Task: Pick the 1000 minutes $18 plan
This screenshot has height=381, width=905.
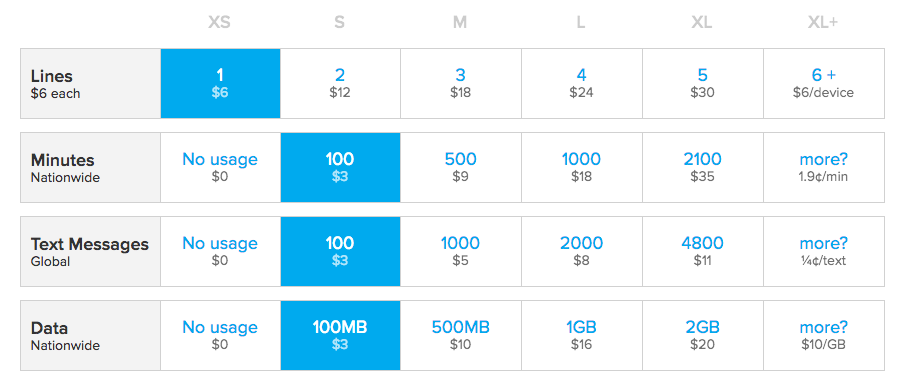Action: coord(581,167)
